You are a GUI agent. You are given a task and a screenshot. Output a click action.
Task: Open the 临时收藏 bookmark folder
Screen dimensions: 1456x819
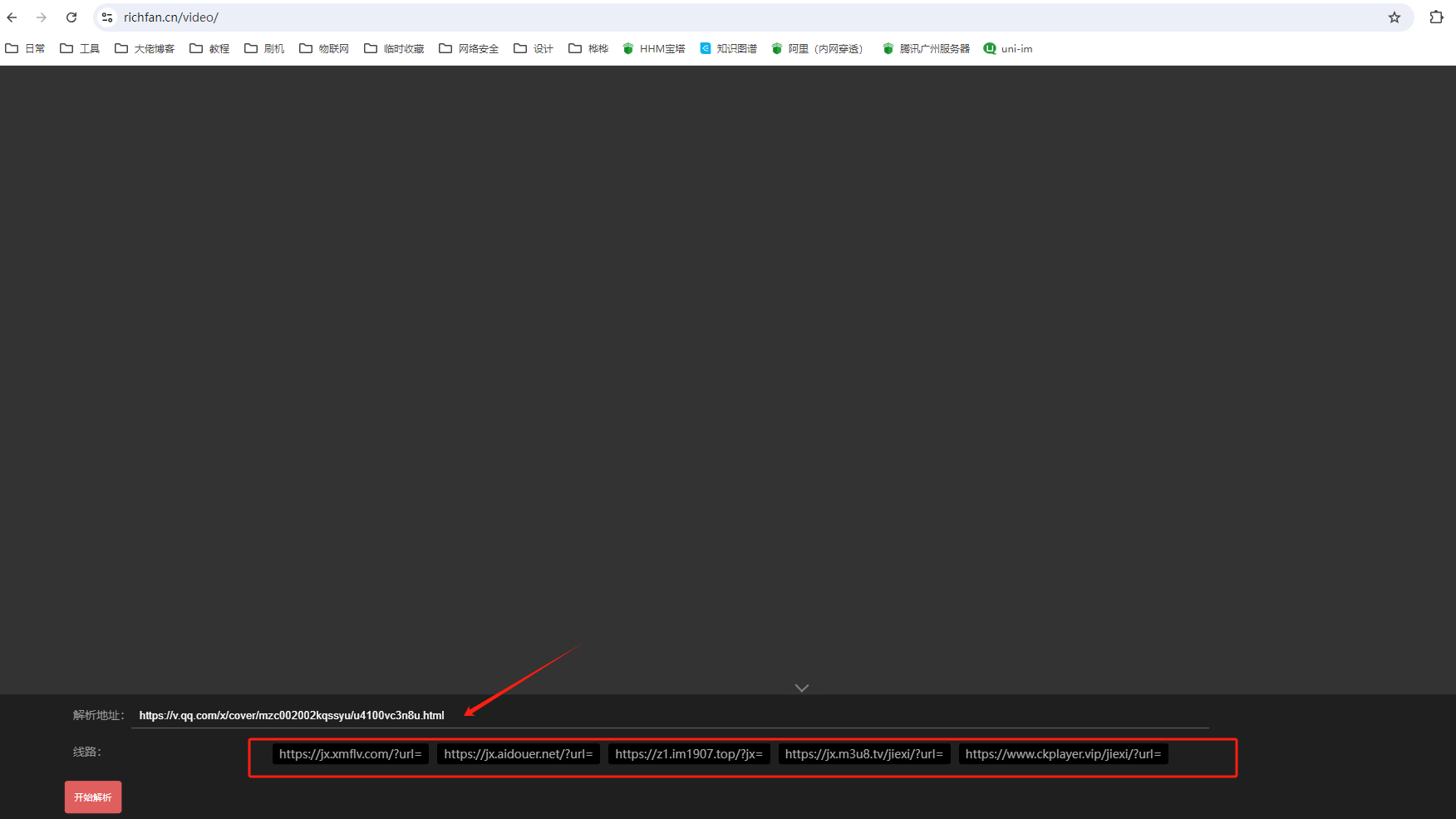394,49
